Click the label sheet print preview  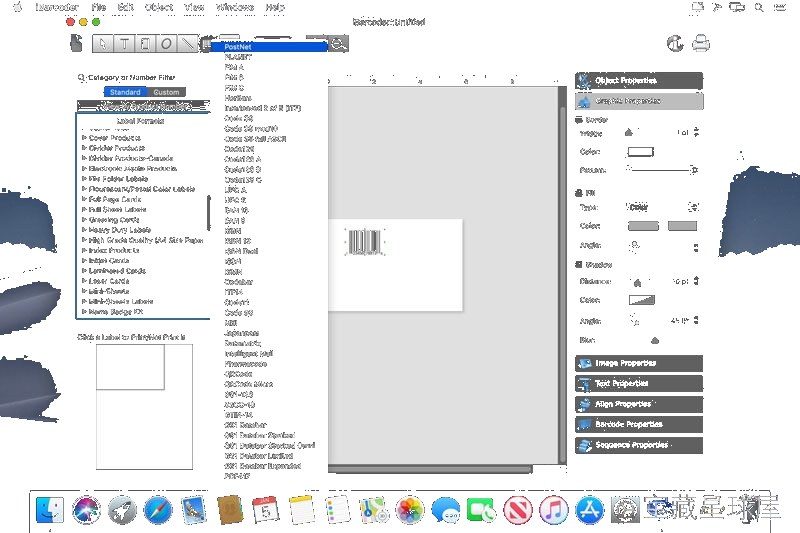click(x=144, y=407)
